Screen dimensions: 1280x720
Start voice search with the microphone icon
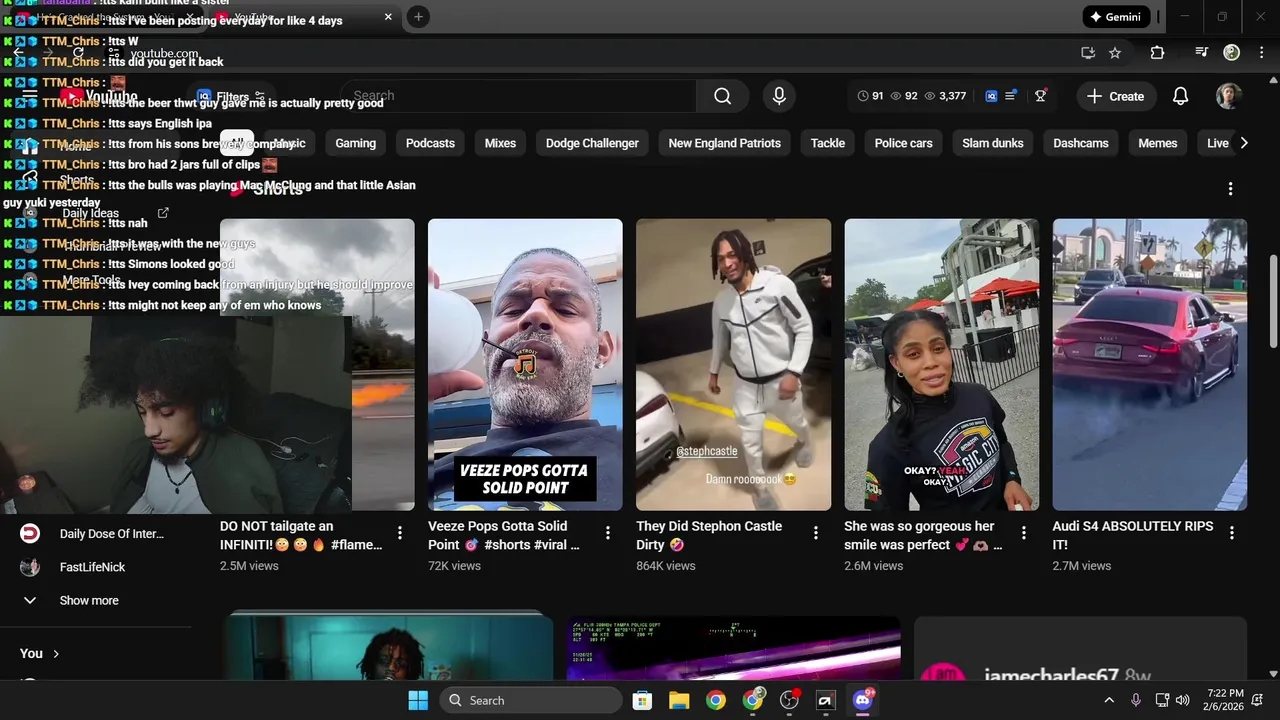coord(779,96)
